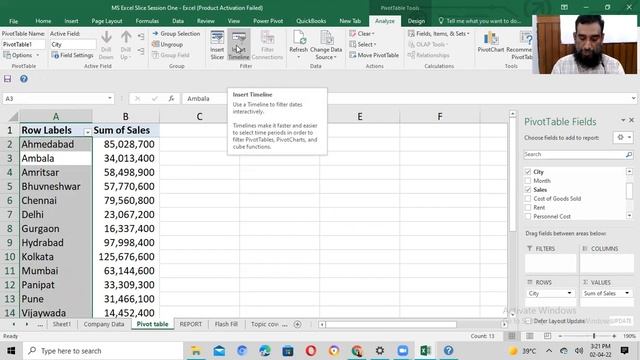Select cell with Kolkata

click(x=56, y=257)
